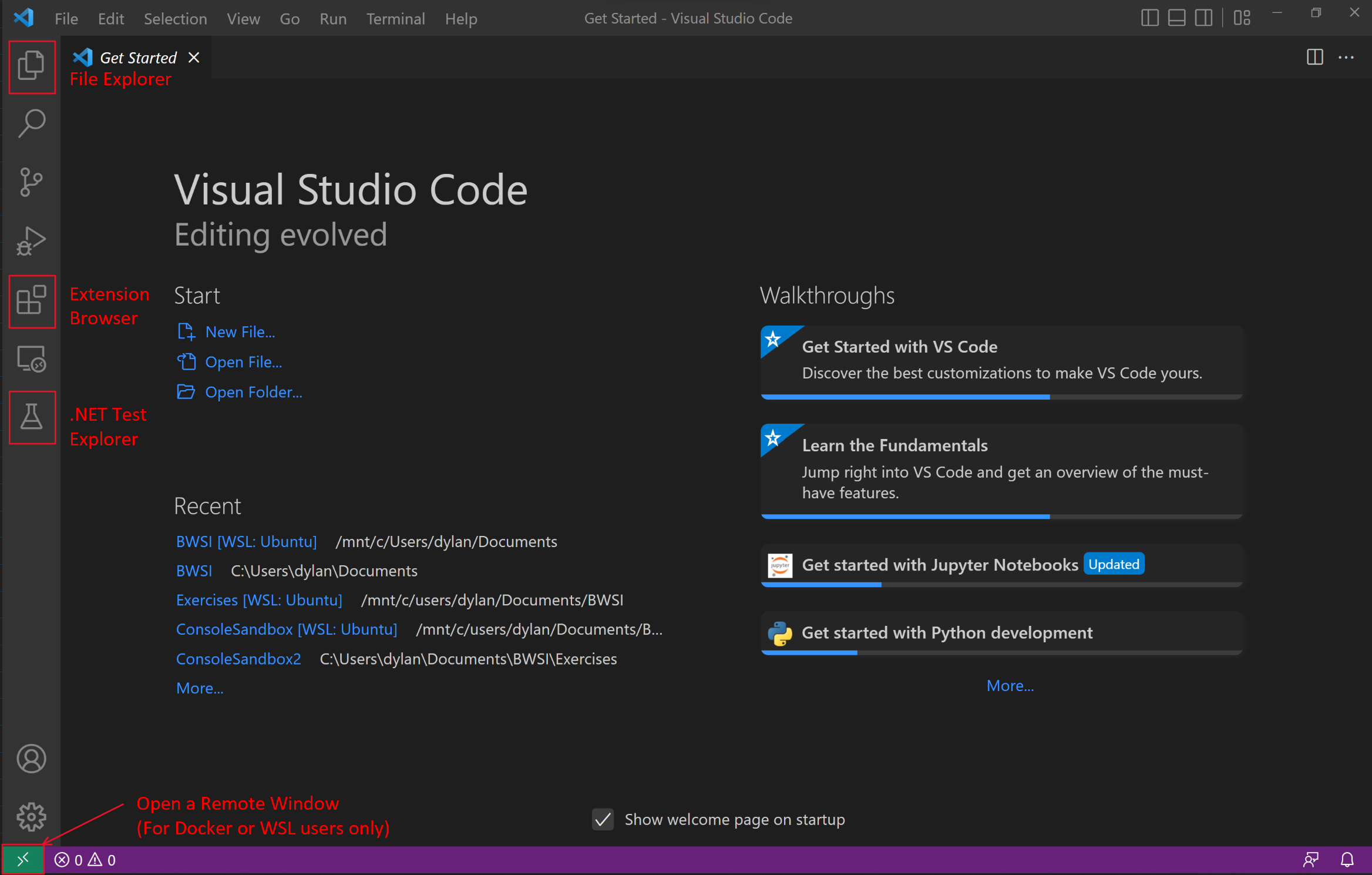Viewport: 1372px width, 875px height.
Task: Close the Get Started tab
Action: pos(194,58)
